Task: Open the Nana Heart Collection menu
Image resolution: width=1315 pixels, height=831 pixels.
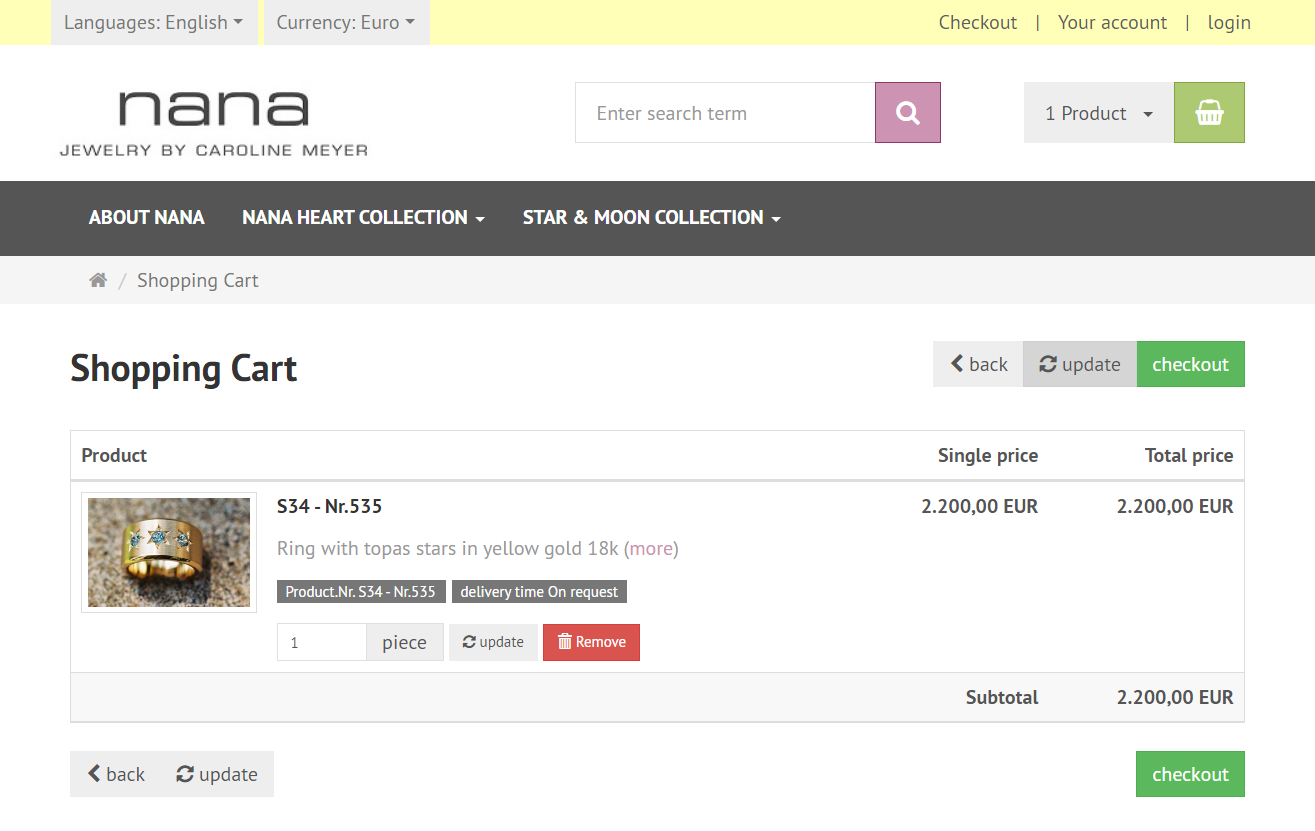Action: [363, 218]
